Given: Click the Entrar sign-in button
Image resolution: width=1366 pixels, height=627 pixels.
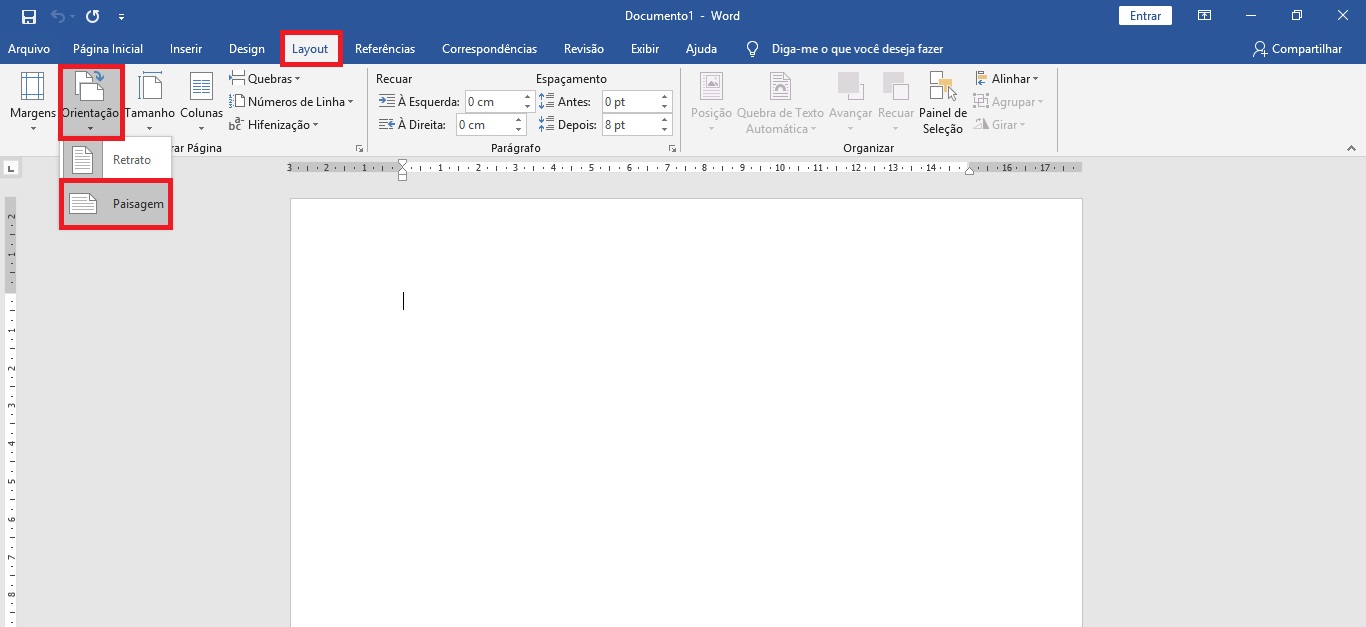Looking at the screenshot, I should click(1145, 16).
